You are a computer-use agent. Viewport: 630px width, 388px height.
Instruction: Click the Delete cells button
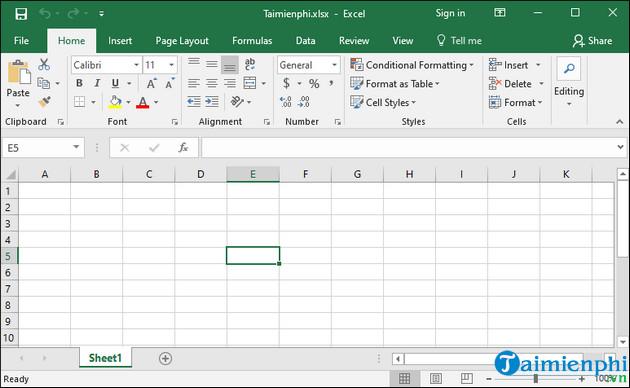[x=510, y=84]
